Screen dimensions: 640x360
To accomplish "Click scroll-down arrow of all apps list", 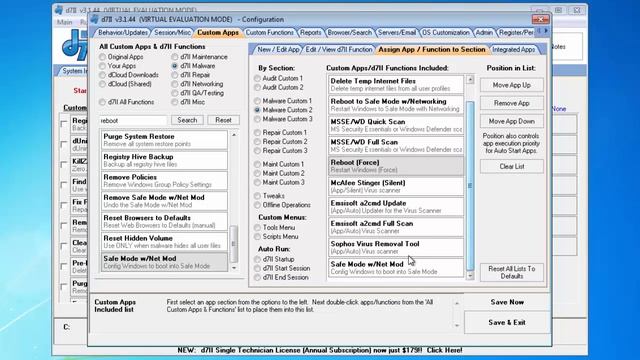I will pyautogui.click(x=234, y=268).
